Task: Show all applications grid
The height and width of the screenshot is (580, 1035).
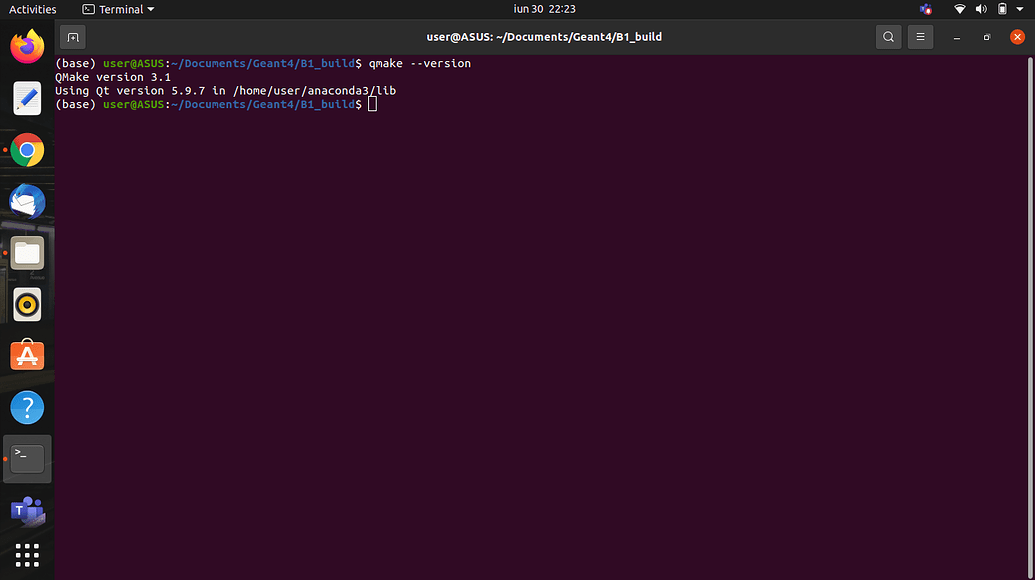Action: 27,555
